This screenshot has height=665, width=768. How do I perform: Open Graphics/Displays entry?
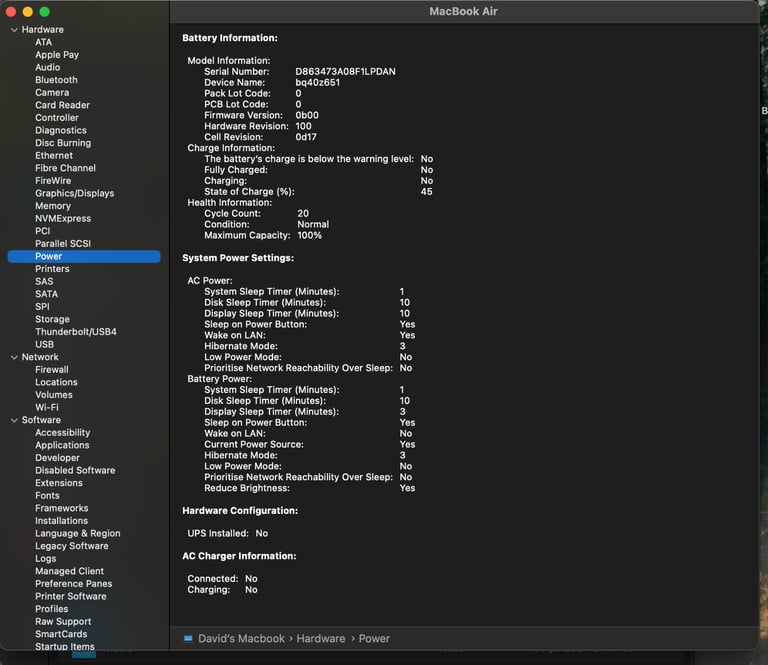click(x=74, y=193)
